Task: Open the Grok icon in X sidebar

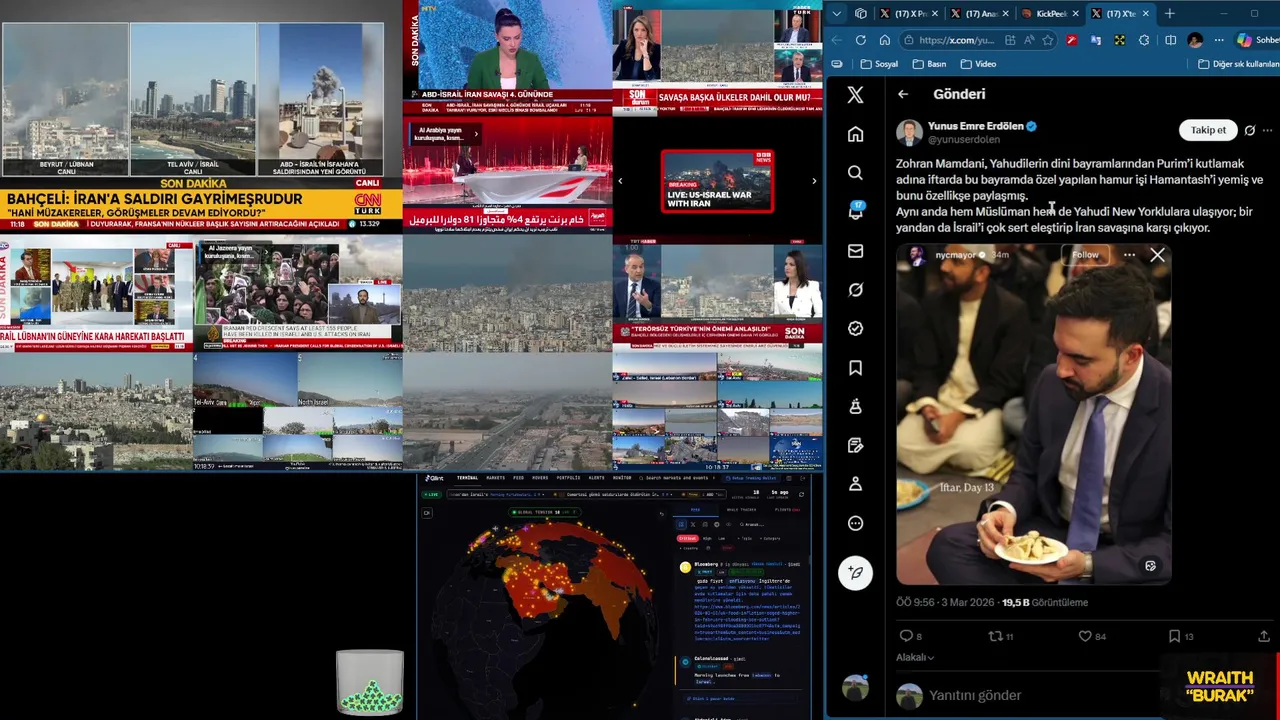Action: [x=855, y=290]
